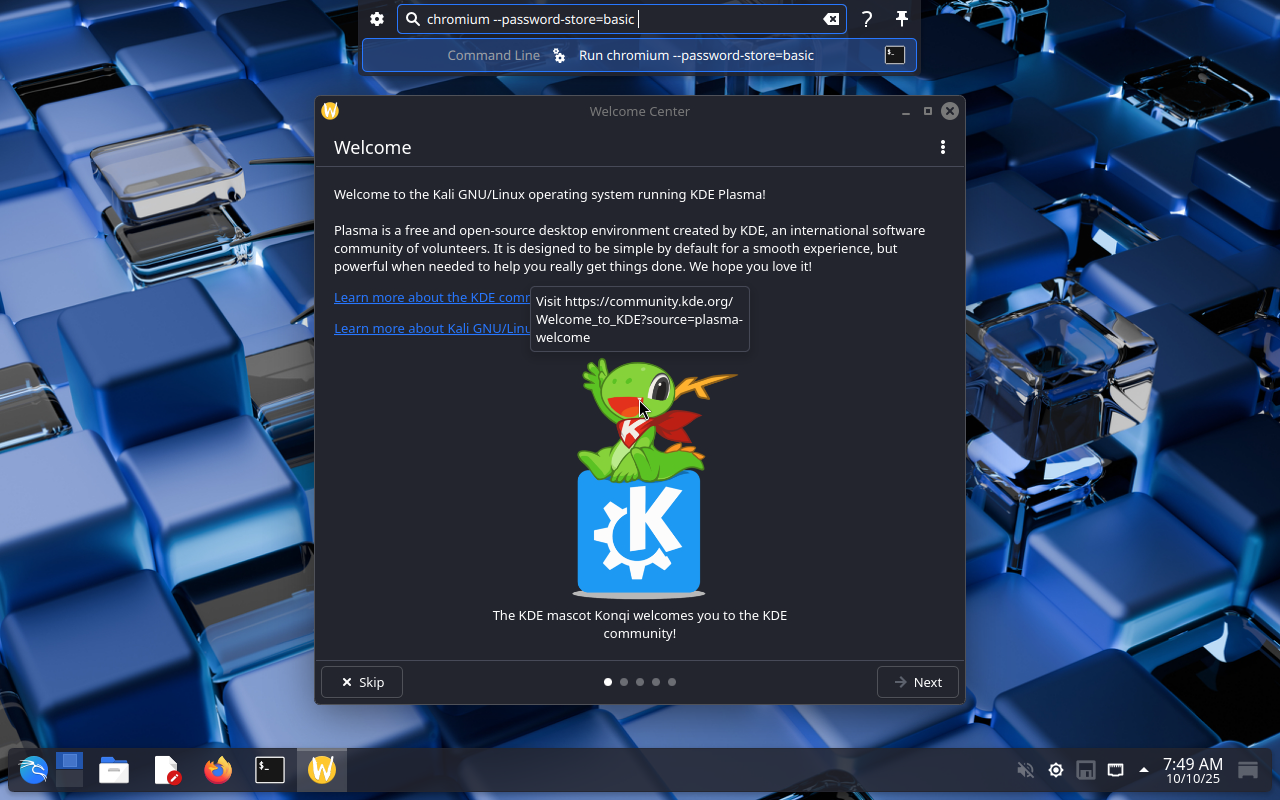Select the Run chromium command result
Viewport: 1280px width, 800px height.
[x=695, y=55]
